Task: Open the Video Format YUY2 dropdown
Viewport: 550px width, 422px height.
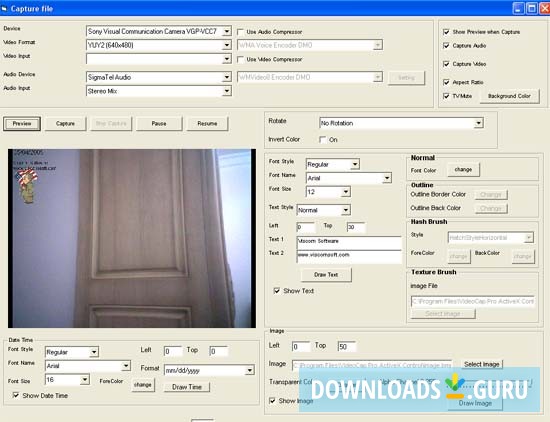Action: click(x=227, y=45)
